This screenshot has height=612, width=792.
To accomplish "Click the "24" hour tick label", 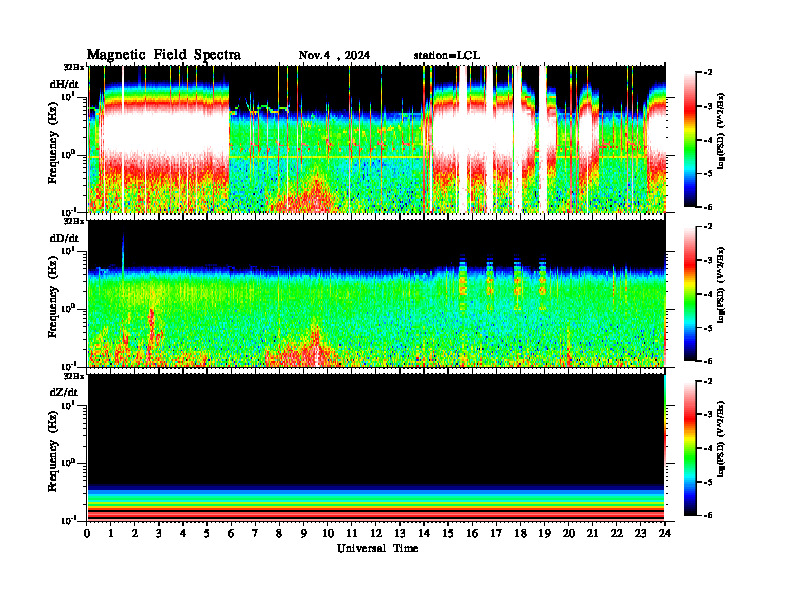I will (665, 533).
